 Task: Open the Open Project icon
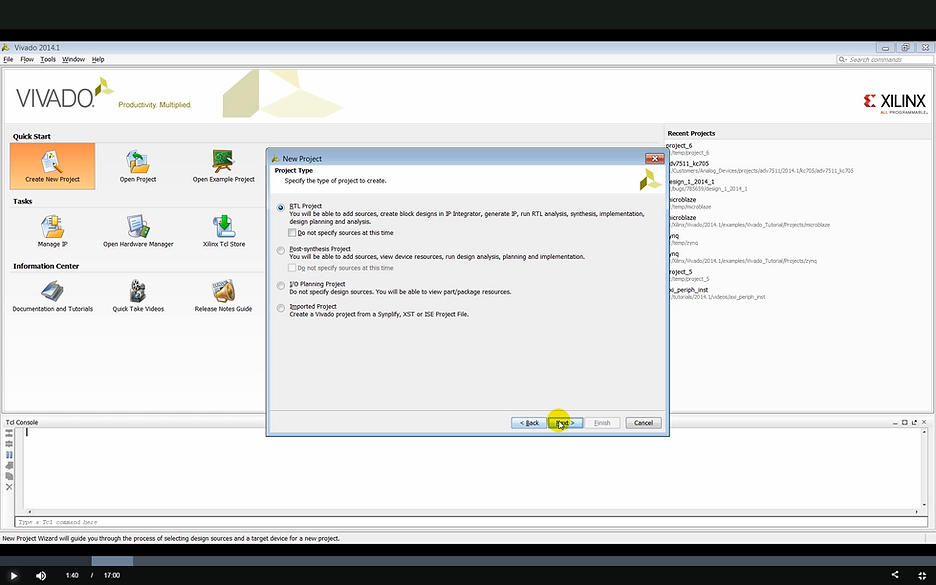coord(138,162)
